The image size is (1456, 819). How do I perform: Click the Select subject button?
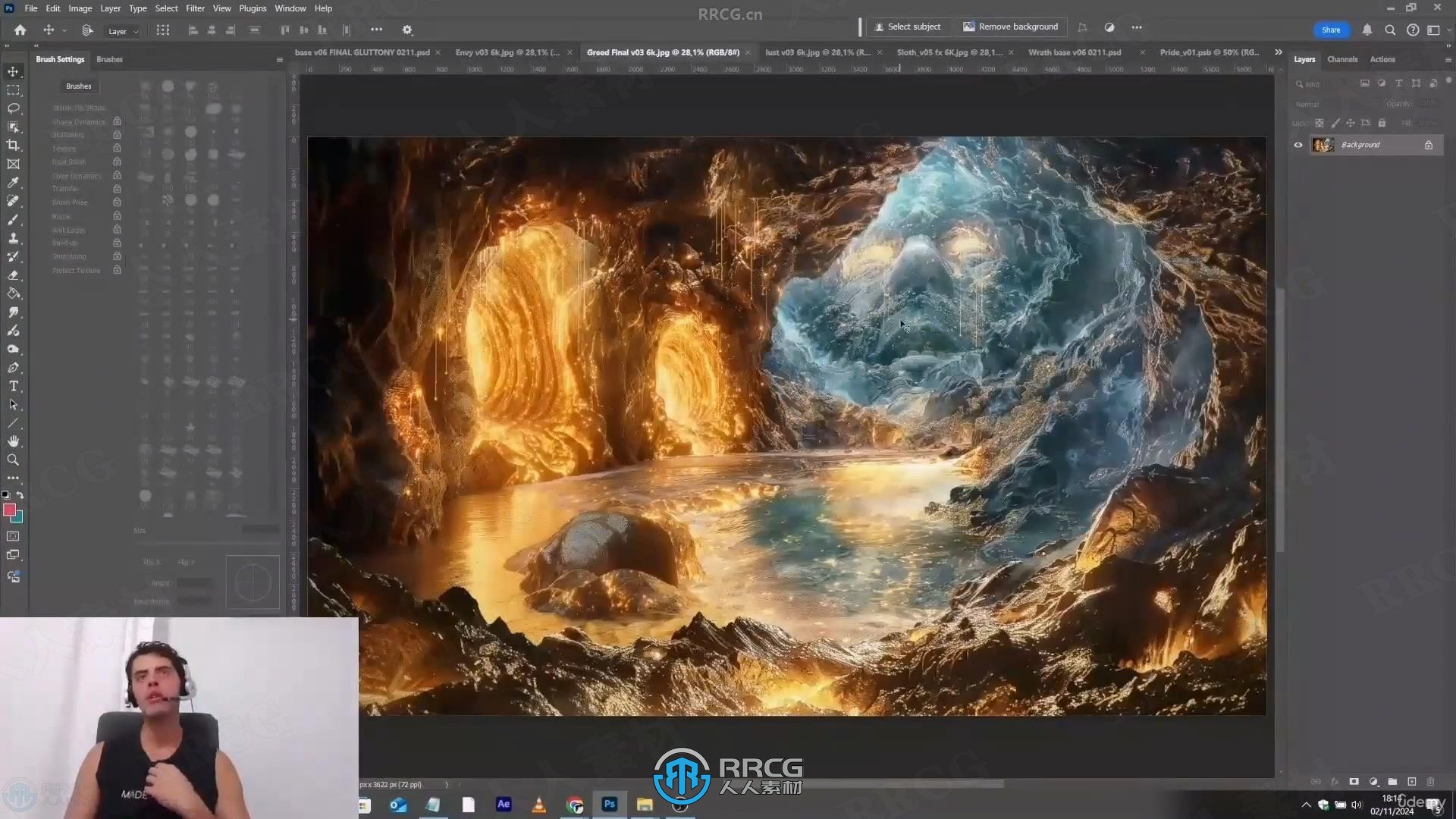[908, 27]
